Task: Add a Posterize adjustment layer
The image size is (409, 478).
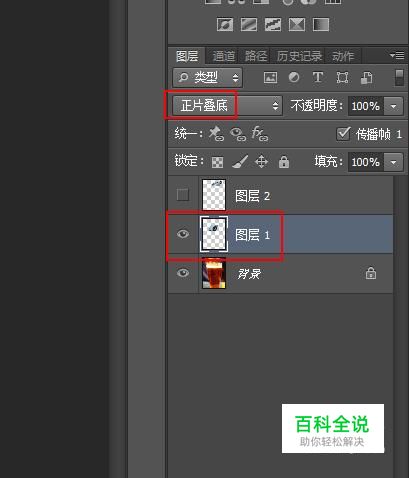Action: pos(249,24)
